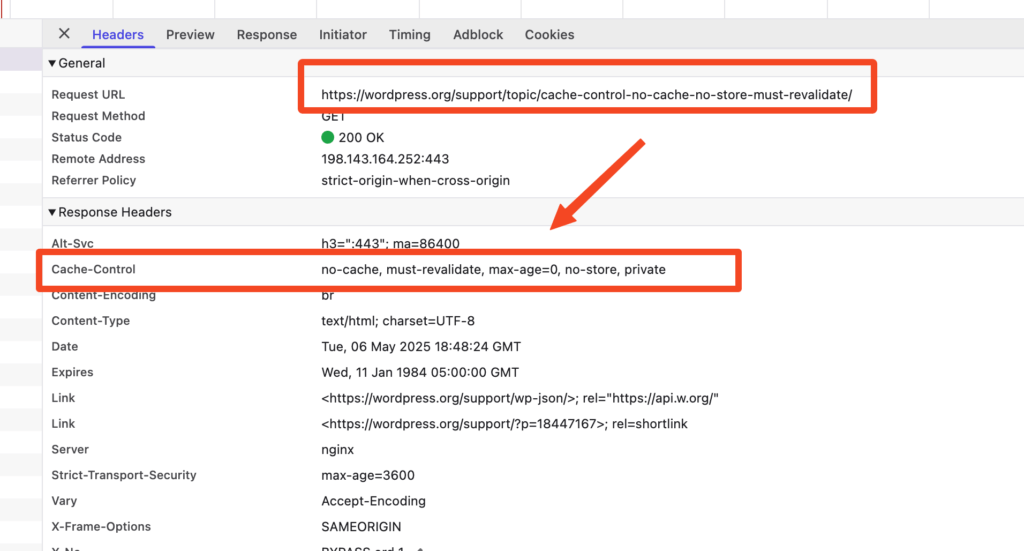This screenshot has height=551, width=1024.
Task: Select the 200 OK status text
Action: (361, 138)
